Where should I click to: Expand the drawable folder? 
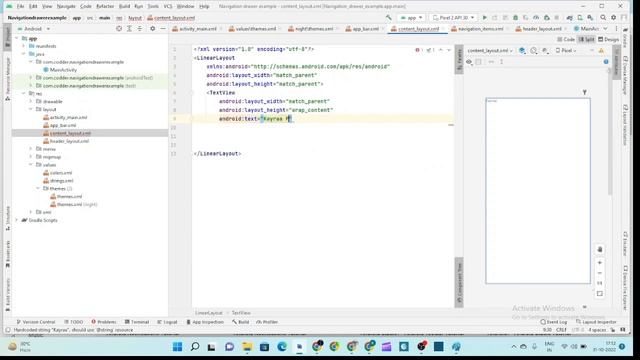click(31, 101)
